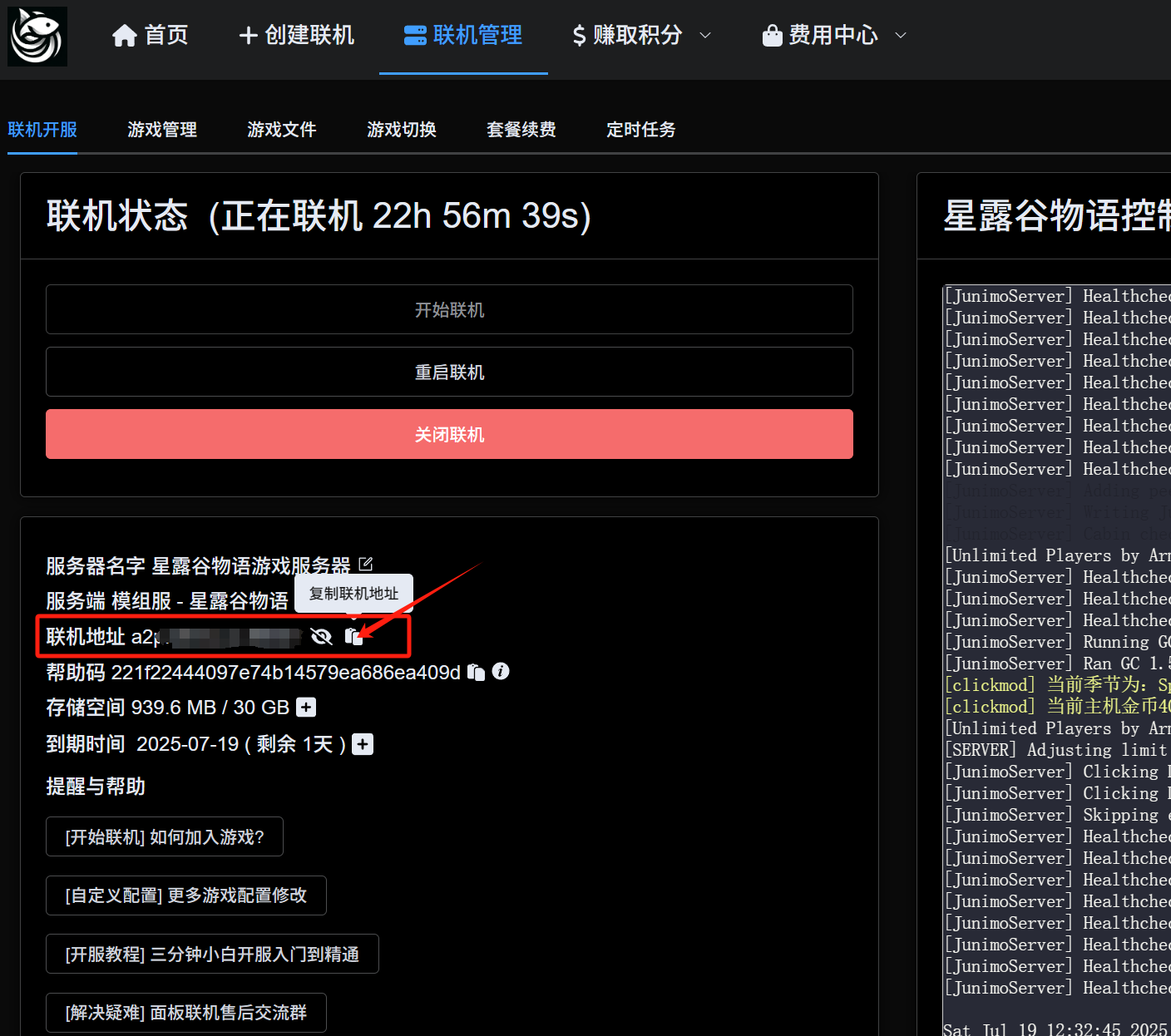
Task: Click the 服务端 模组服 - 星露谷物语 text
Action: point(167,601)
